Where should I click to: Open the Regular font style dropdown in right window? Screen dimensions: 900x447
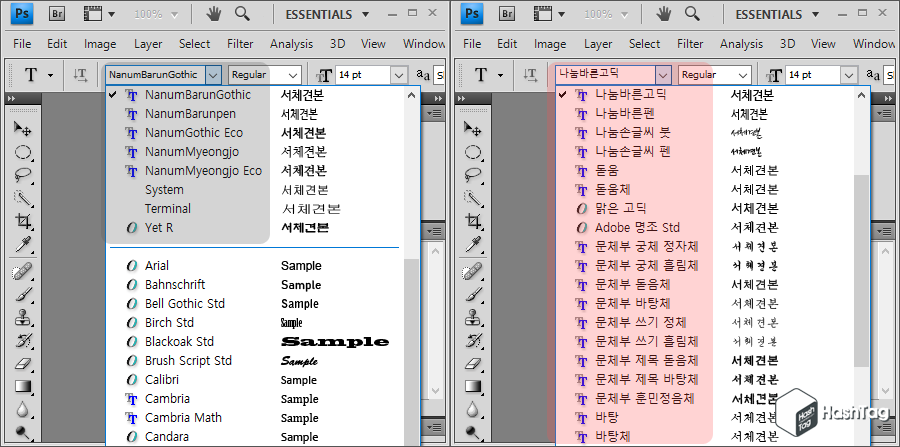click(x=743, y=75)
